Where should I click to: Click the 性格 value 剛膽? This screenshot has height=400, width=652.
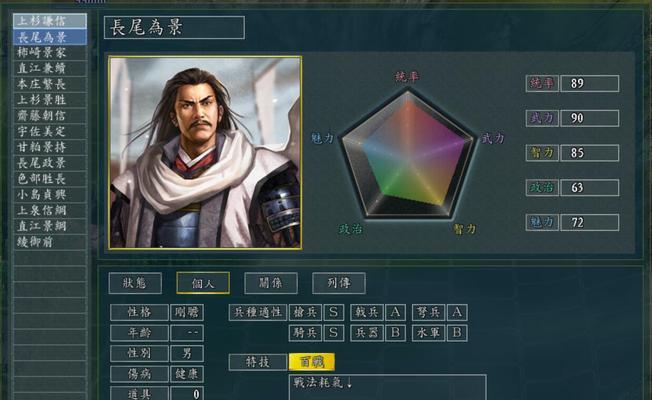[x=187, y=312]
